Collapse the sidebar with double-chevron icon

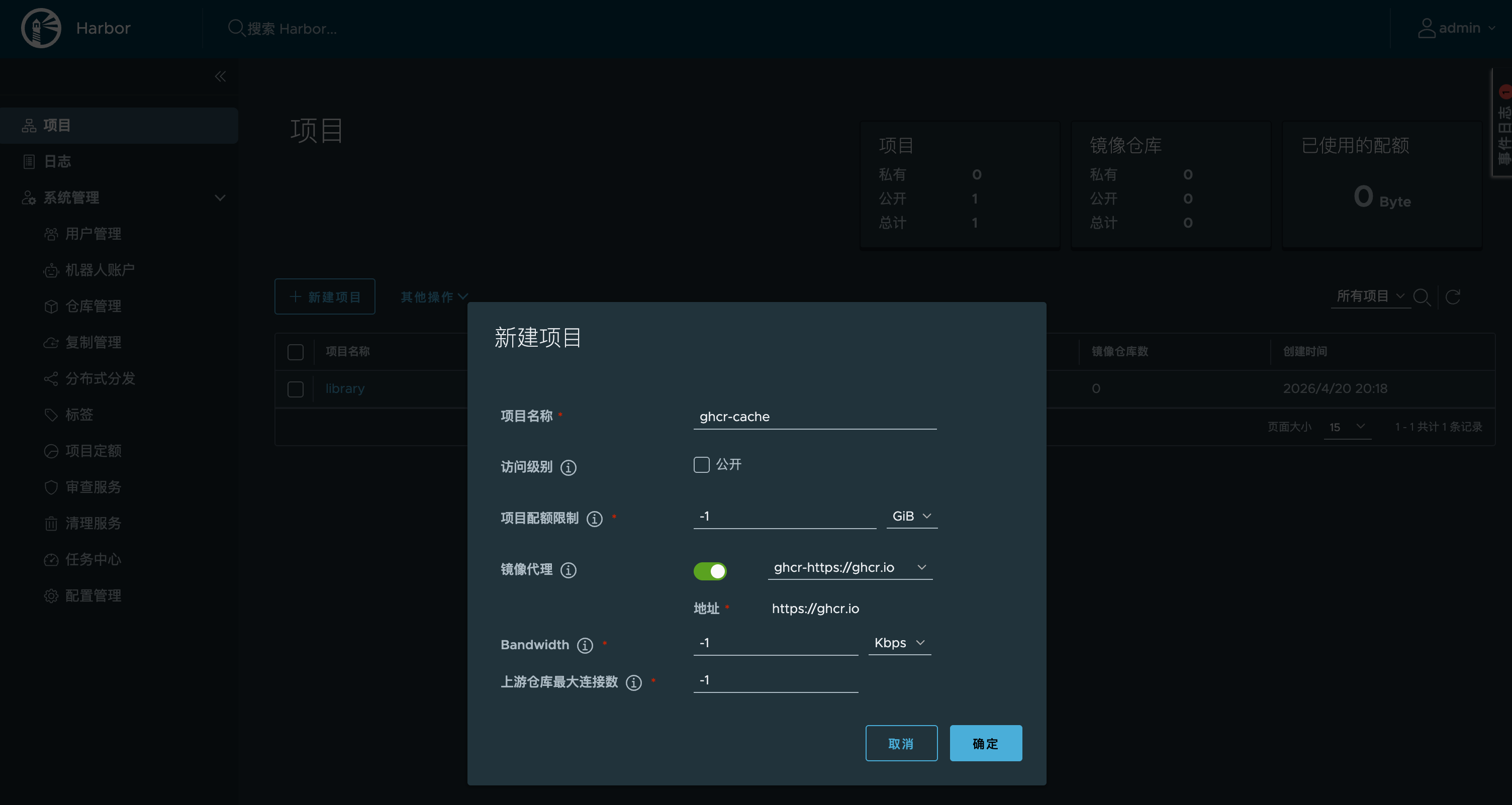[x=220, y=76]
